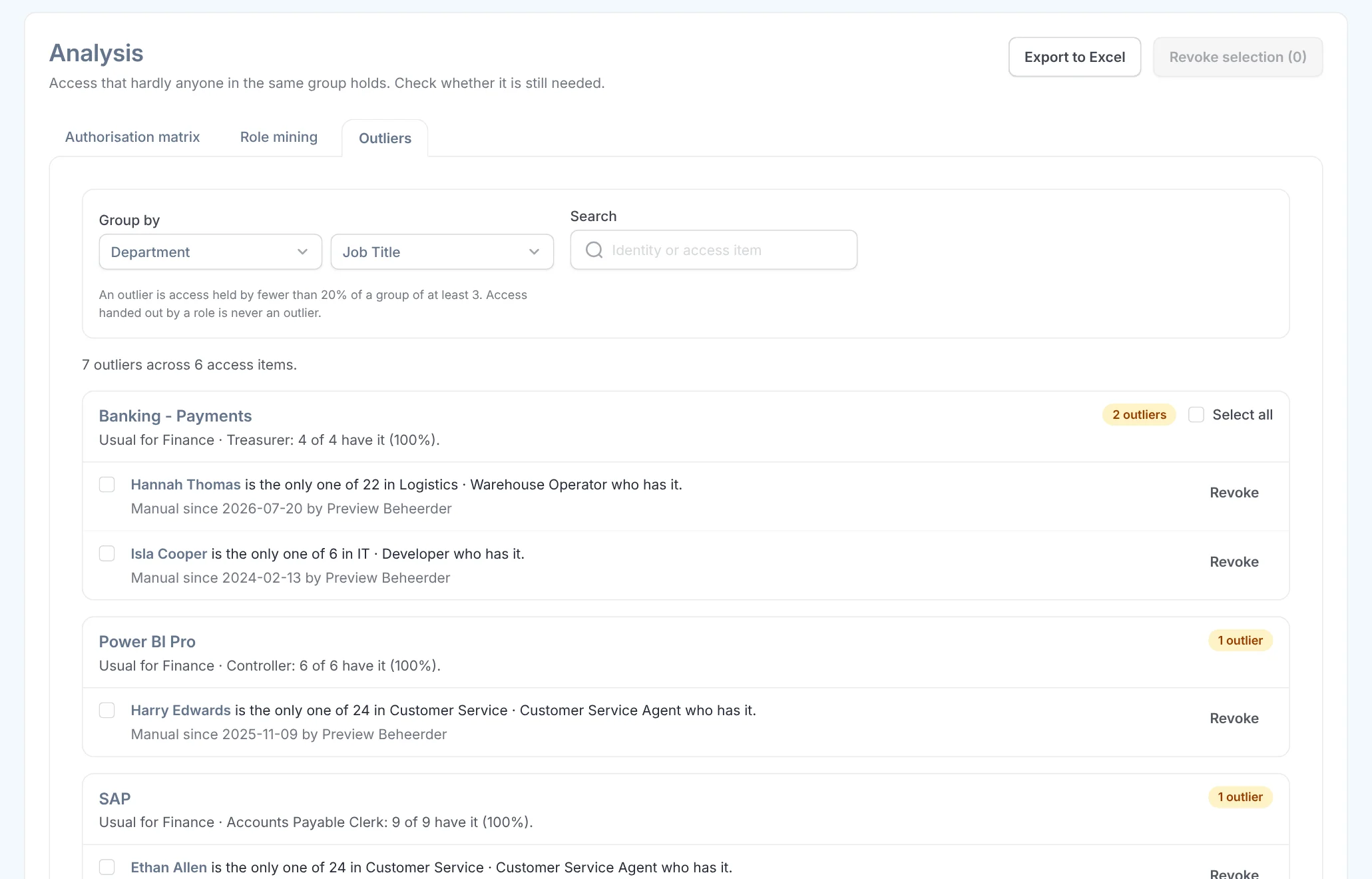Click the SAP 1 outlier badge
The image size is (1372, 879).
coord(1240,797)
